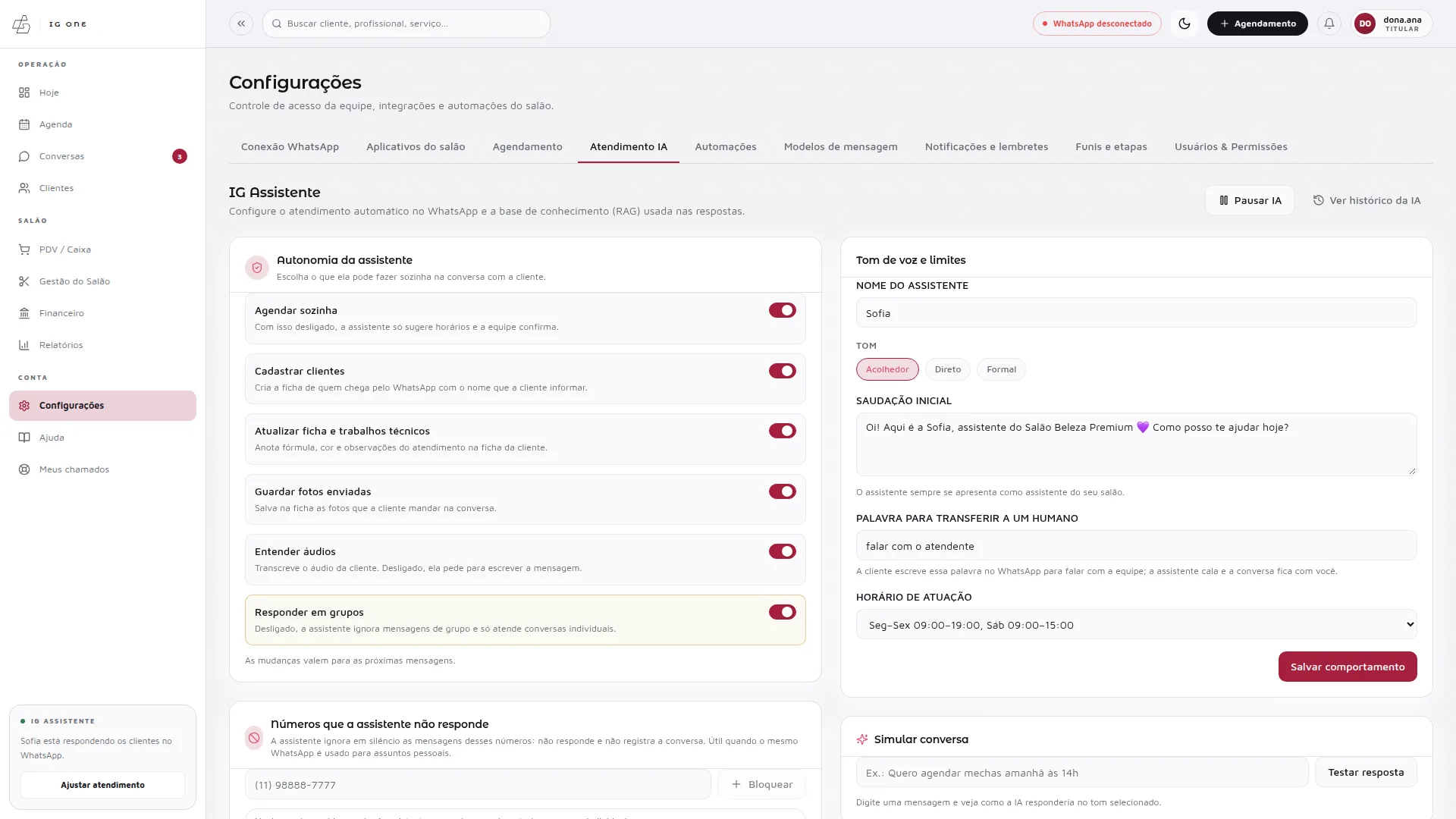Select the Usuários & Permissões tab
1456x819 pixels.
pos(1231,146)
